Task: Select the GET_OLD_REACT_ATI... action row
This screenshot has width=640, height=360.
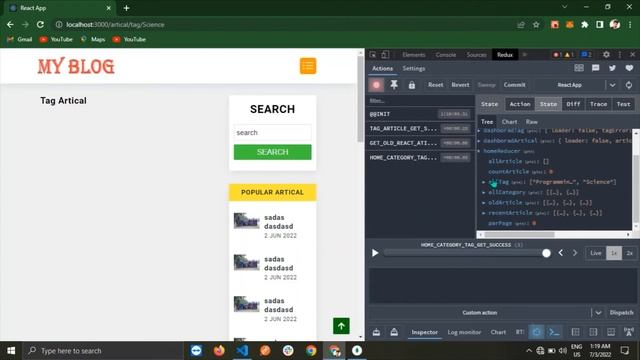Action: (x=420, y=143)
